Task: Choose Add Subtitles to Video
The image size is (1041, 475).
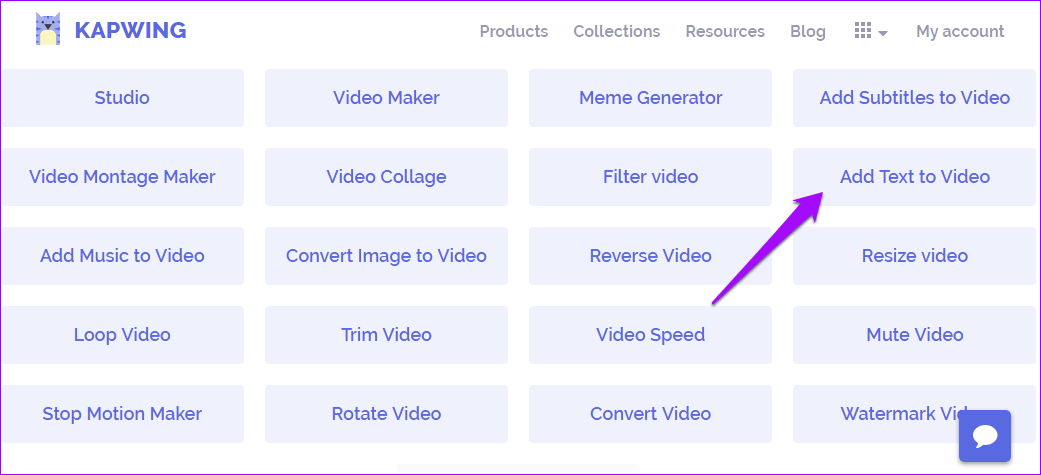Action: [914, 98]
